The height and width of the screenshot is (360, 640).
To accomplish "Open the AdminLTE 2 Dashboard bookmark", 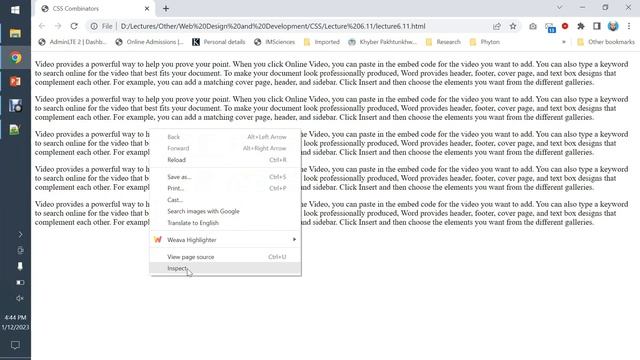I will 72,42.
